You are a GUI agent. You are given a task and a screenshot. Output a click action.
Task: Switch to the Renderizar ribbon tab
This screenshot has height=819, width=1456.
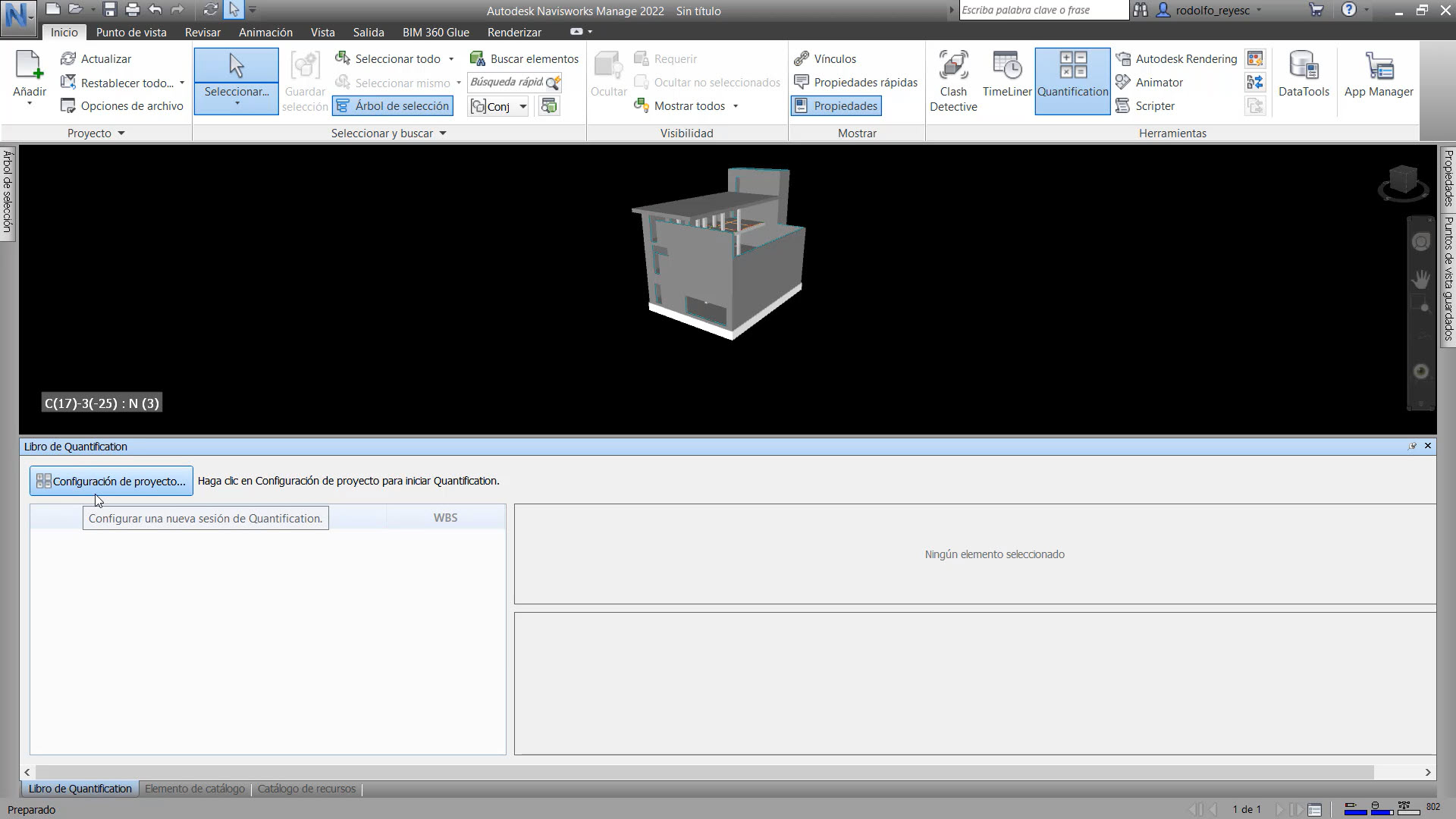514,32
